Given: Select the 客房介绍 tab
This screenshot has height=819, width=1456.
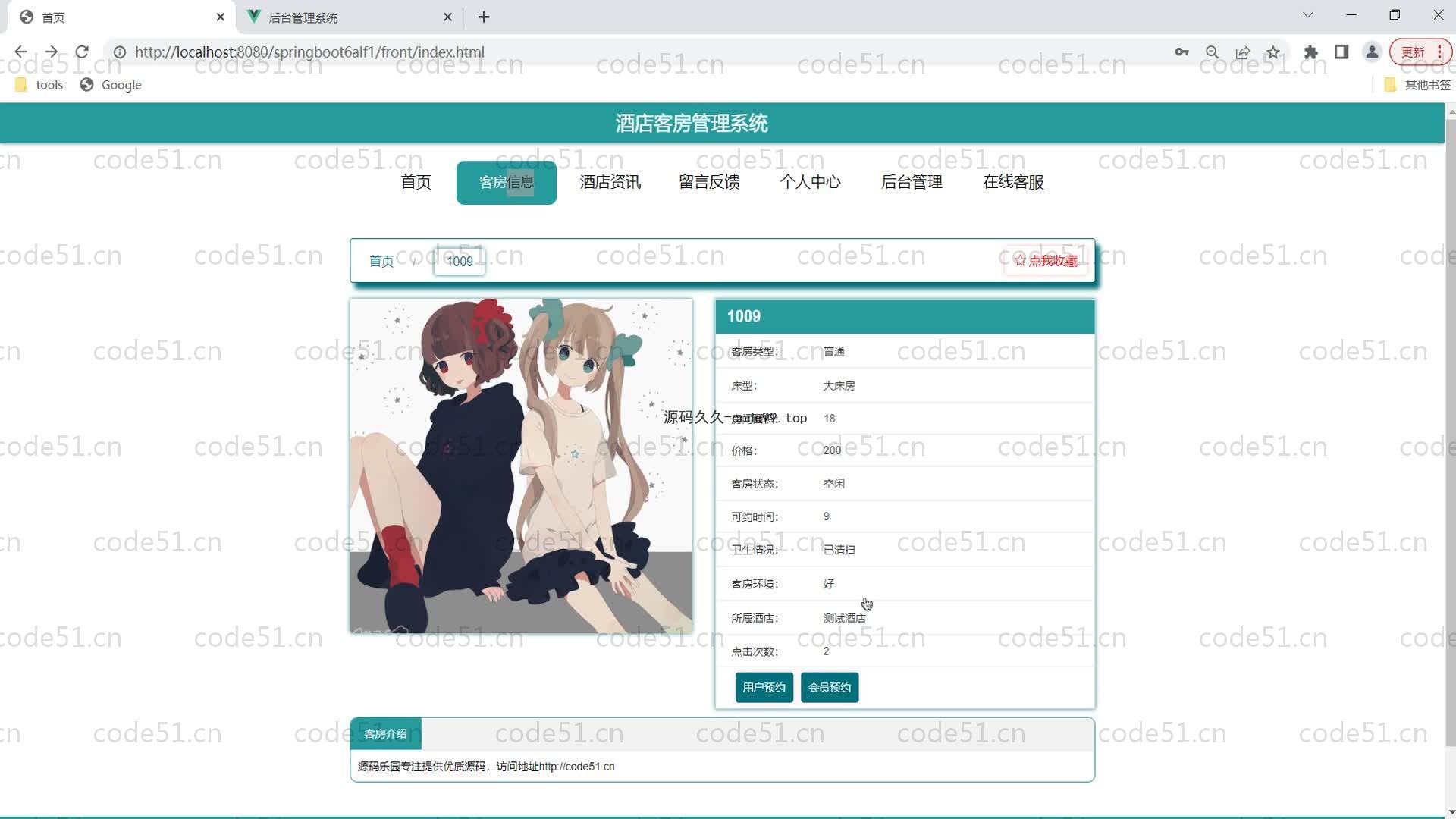Looking at the screenshot, I should (386, 734).
